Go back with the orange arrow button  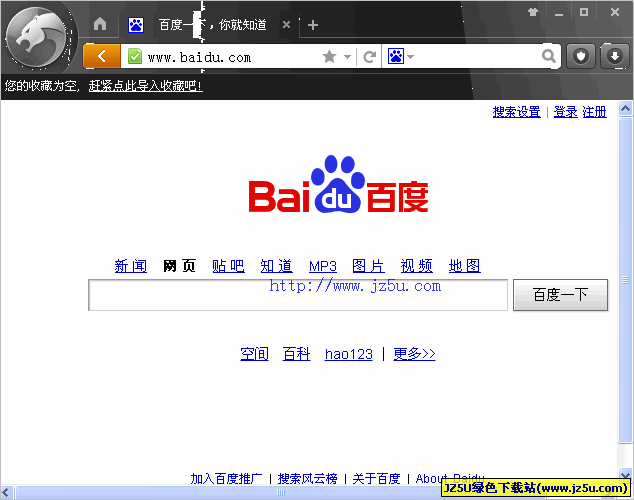[102, 56]
